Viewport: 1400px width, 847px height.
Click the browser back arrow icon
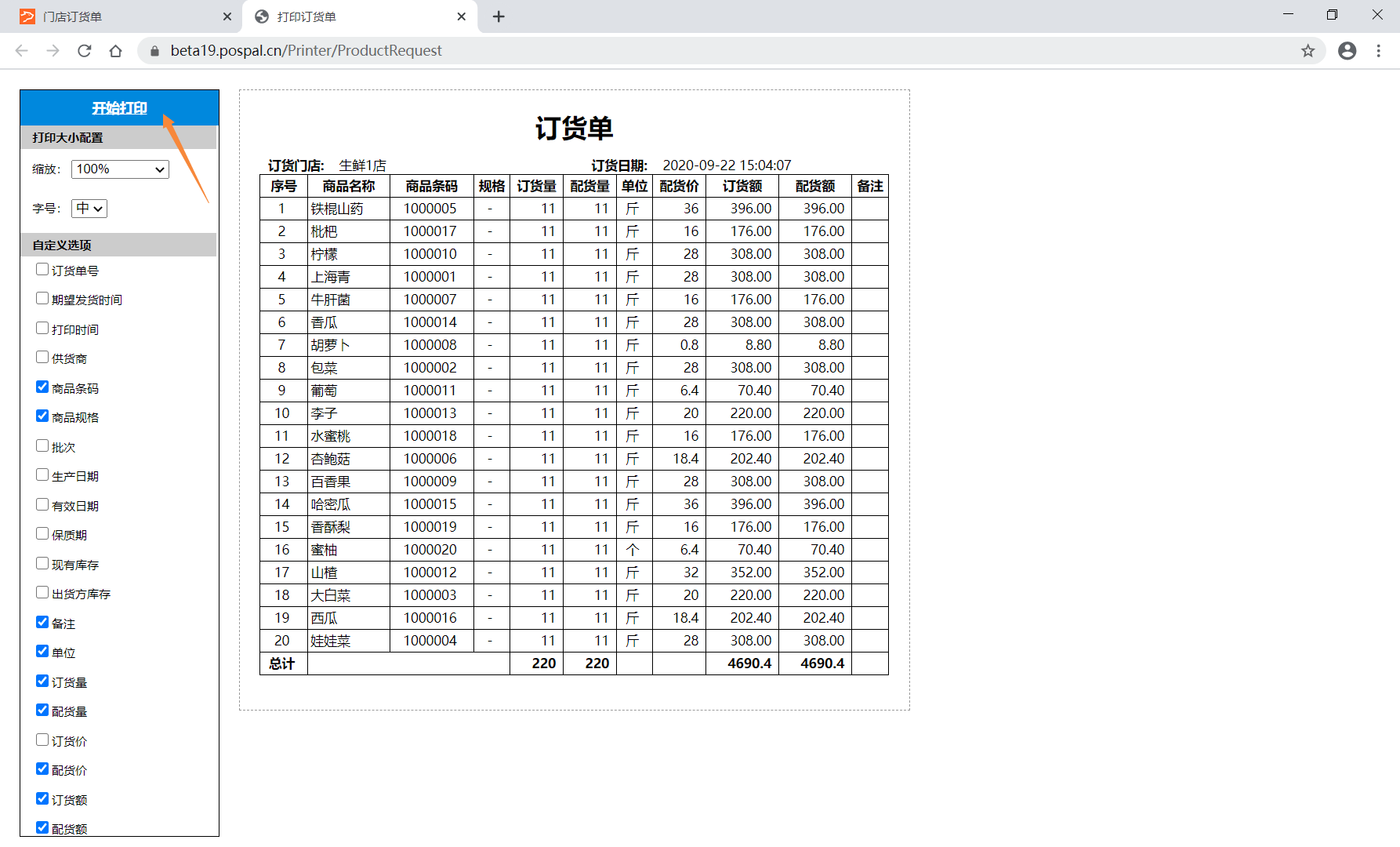tap(22, 51)
